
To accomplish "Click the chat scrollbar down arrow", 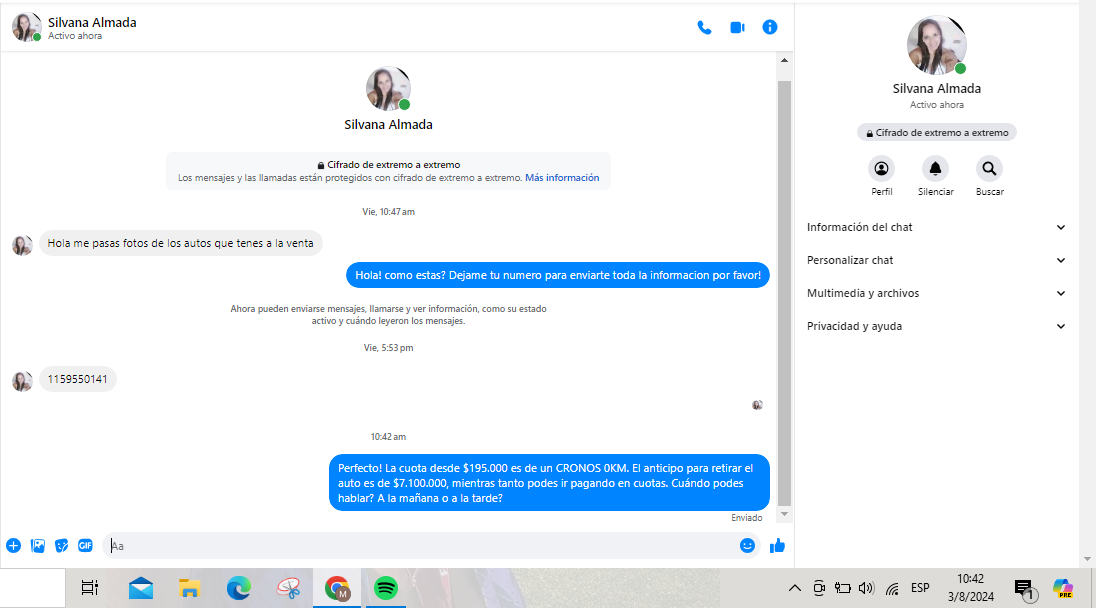I will [x=784, y=514].
